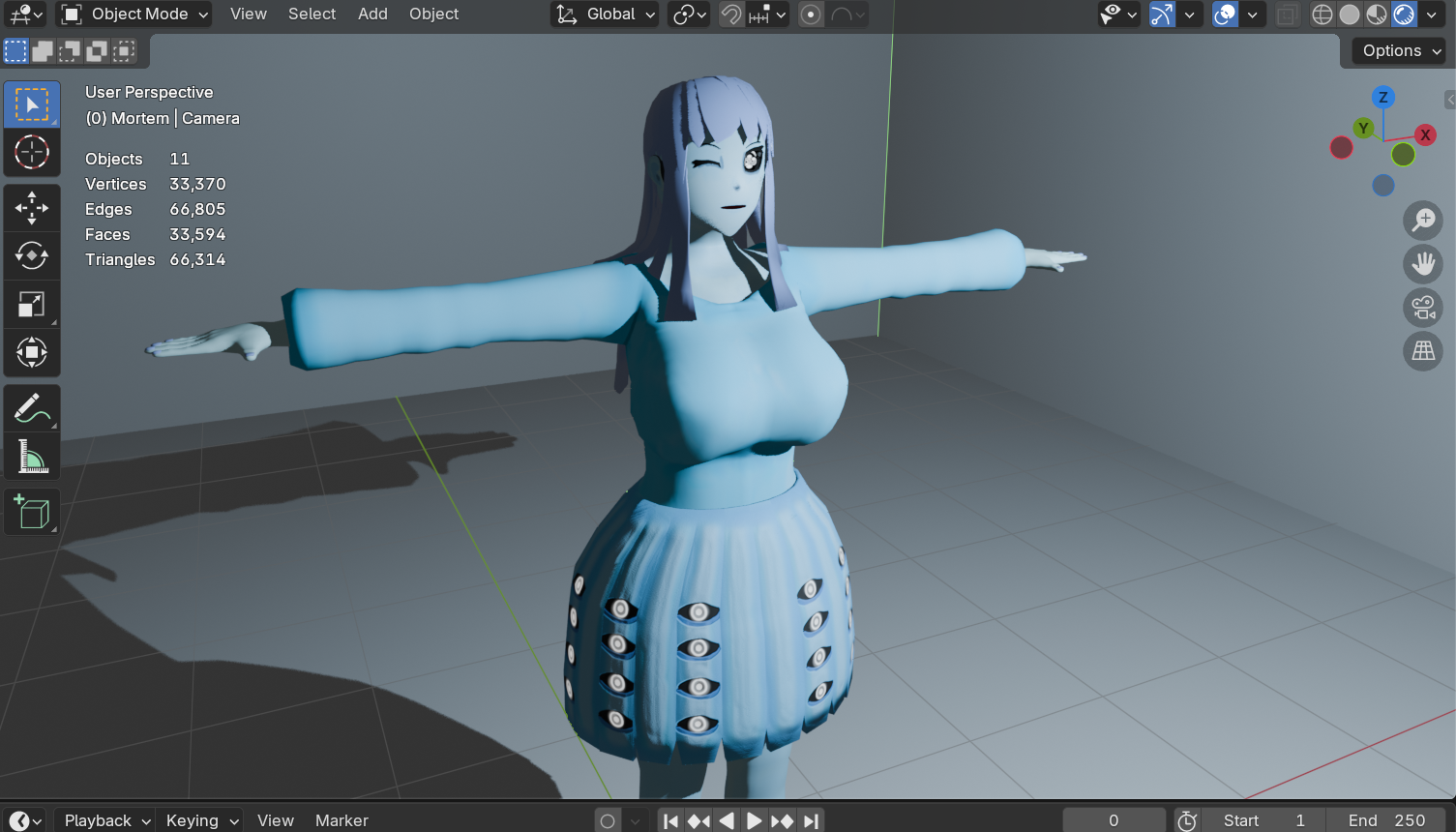
Task: Toggle proportional editing button
Action: [812, 15]
